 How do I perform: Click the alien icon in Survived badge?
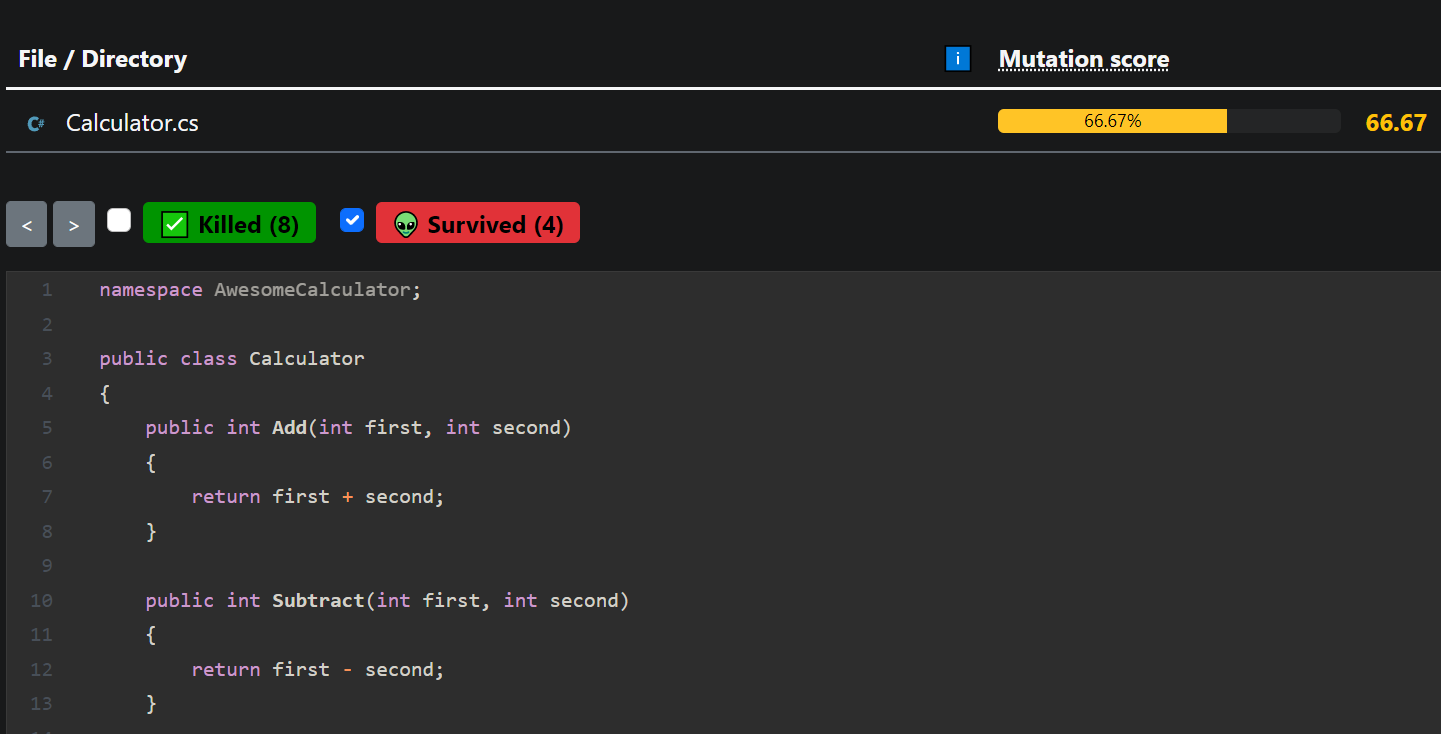click(405, 225)
